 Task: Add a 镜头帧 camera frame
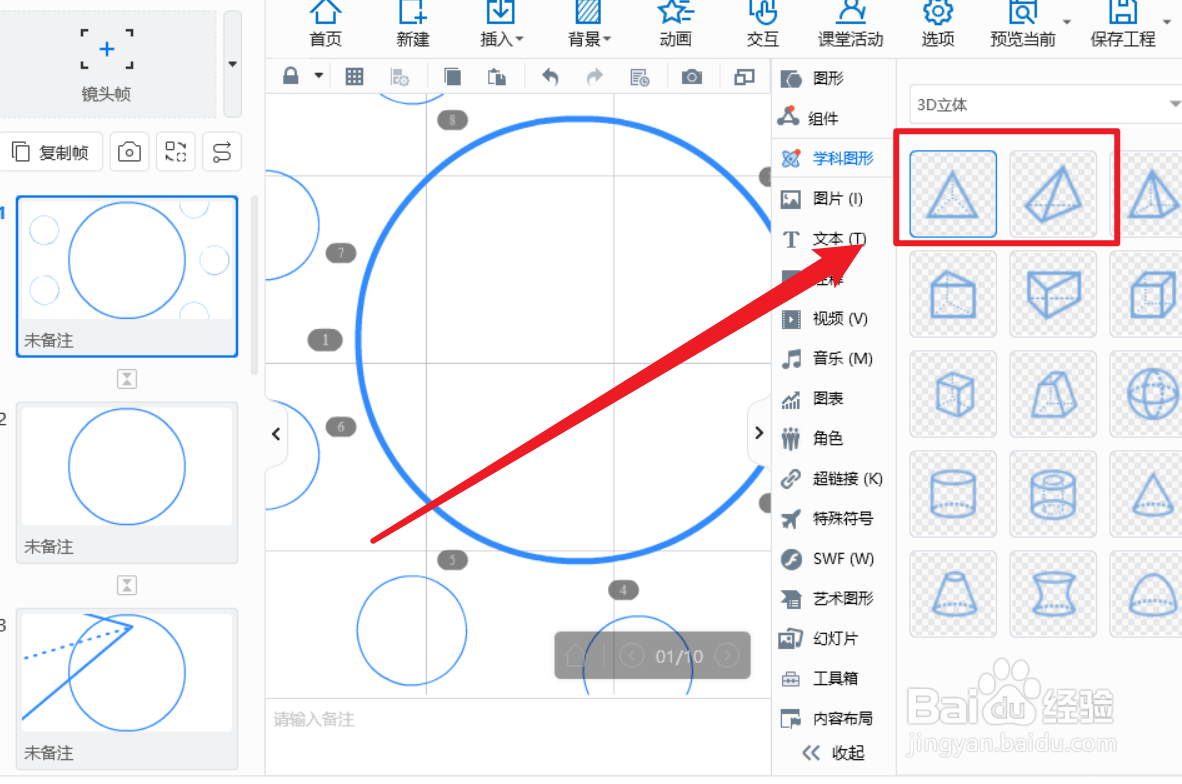click(107, 63)
